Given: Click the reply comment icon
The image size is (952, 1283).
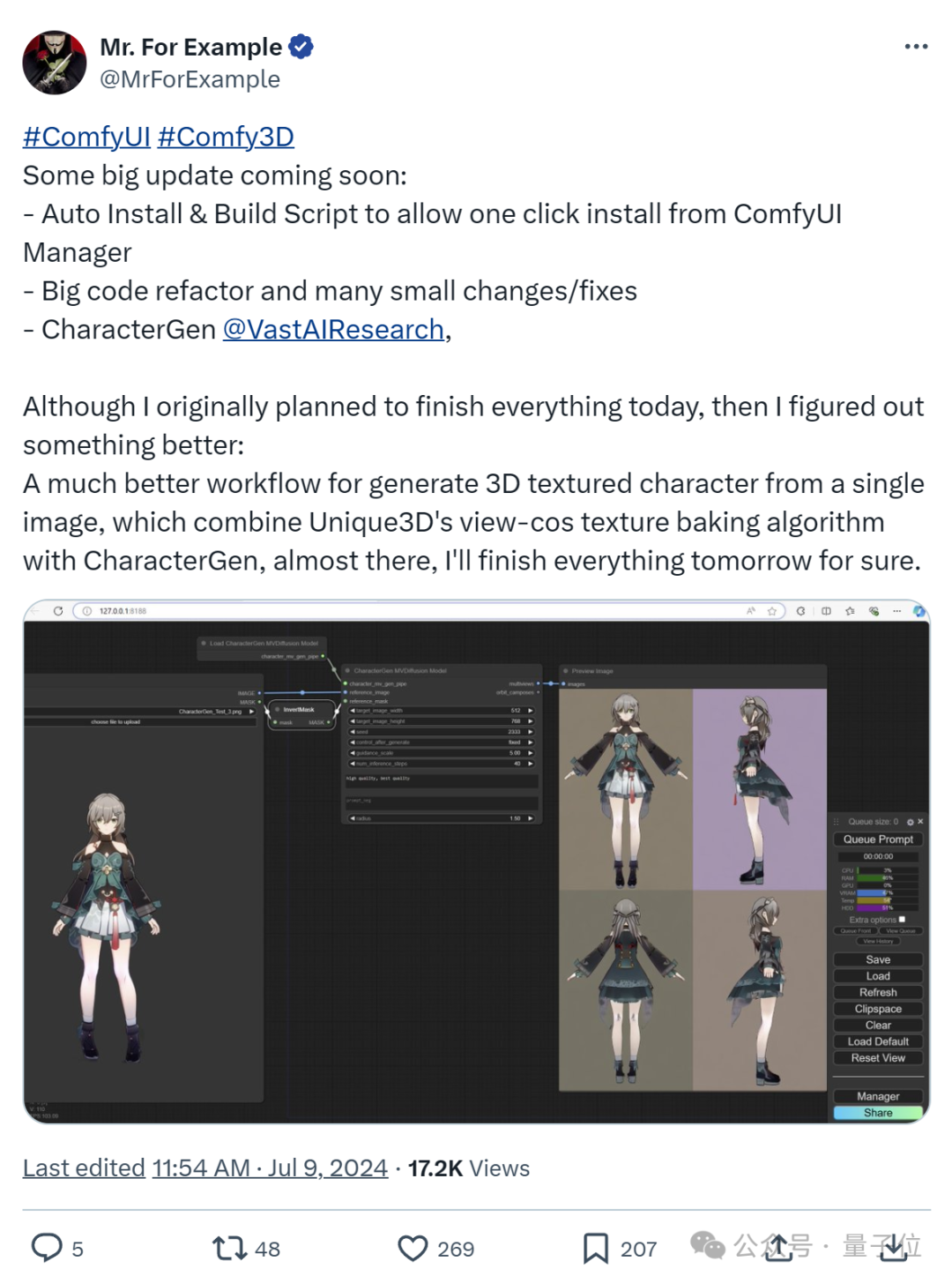Looking at the screenshot, I should [47, 1248].
